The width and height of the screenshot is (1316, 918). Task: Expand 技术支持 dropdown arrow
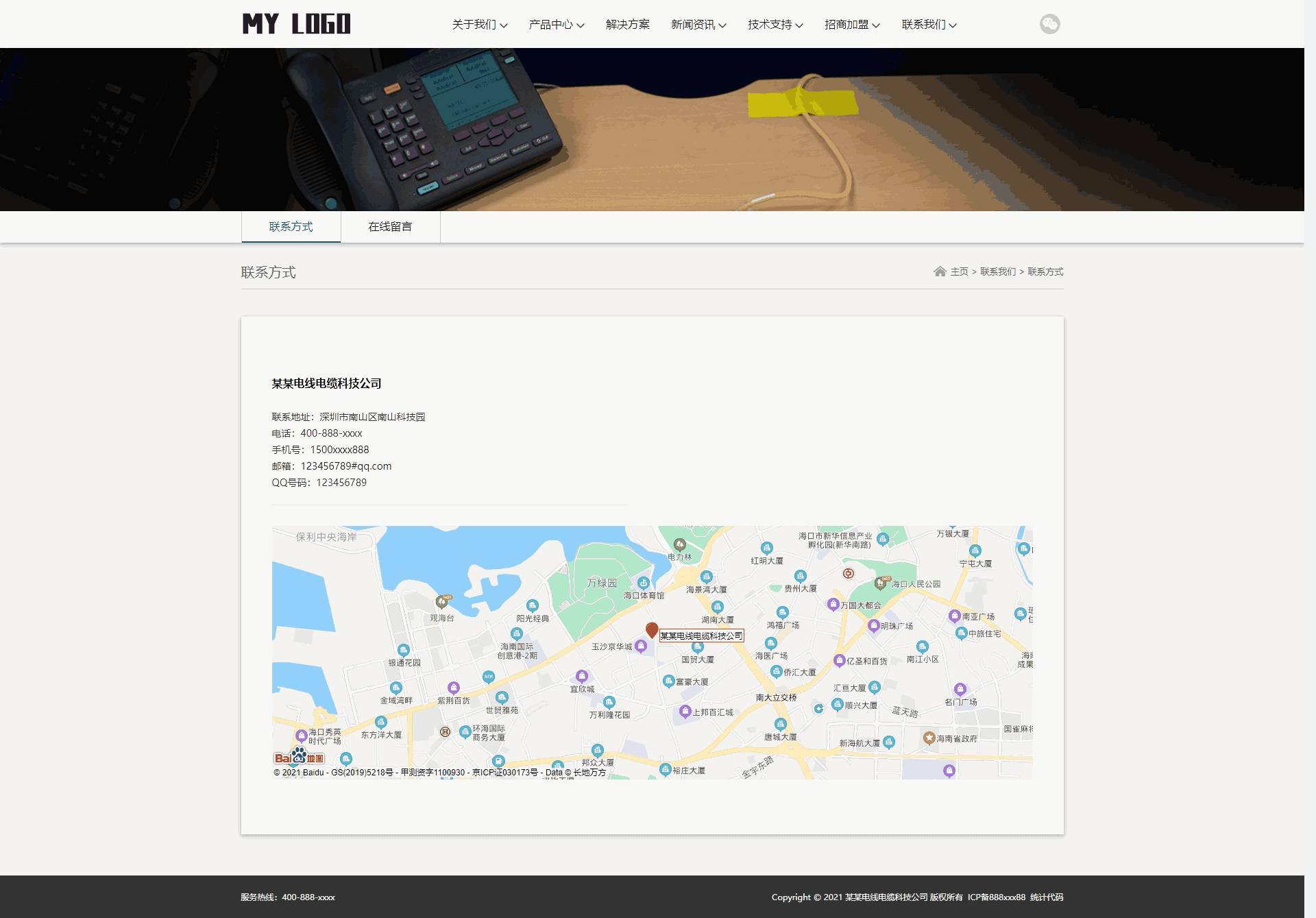click(799, 25)
